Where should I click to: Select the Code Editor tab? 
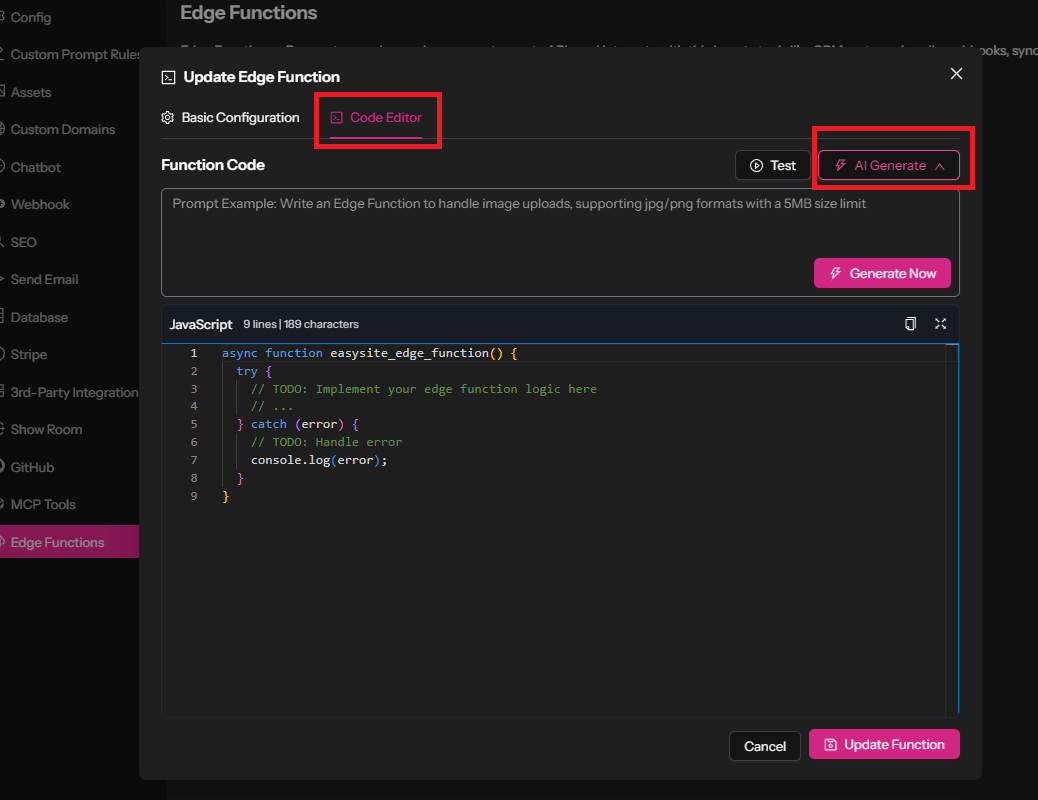click(376, 118)
